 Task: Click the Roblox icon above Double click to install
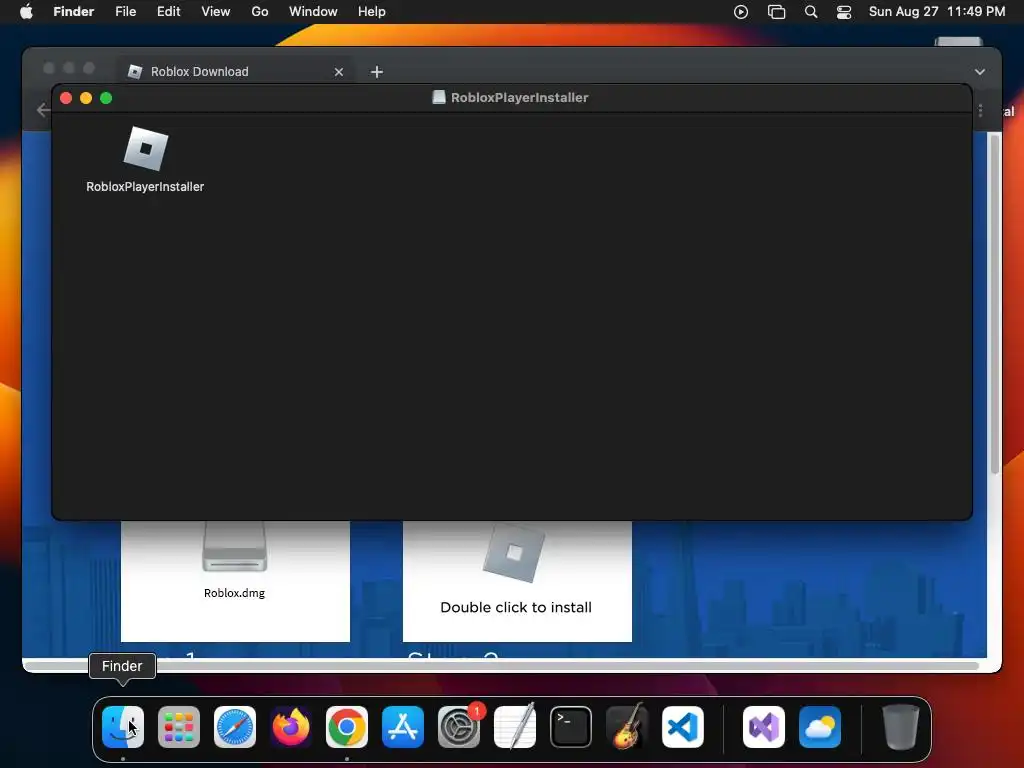[514, 552]
